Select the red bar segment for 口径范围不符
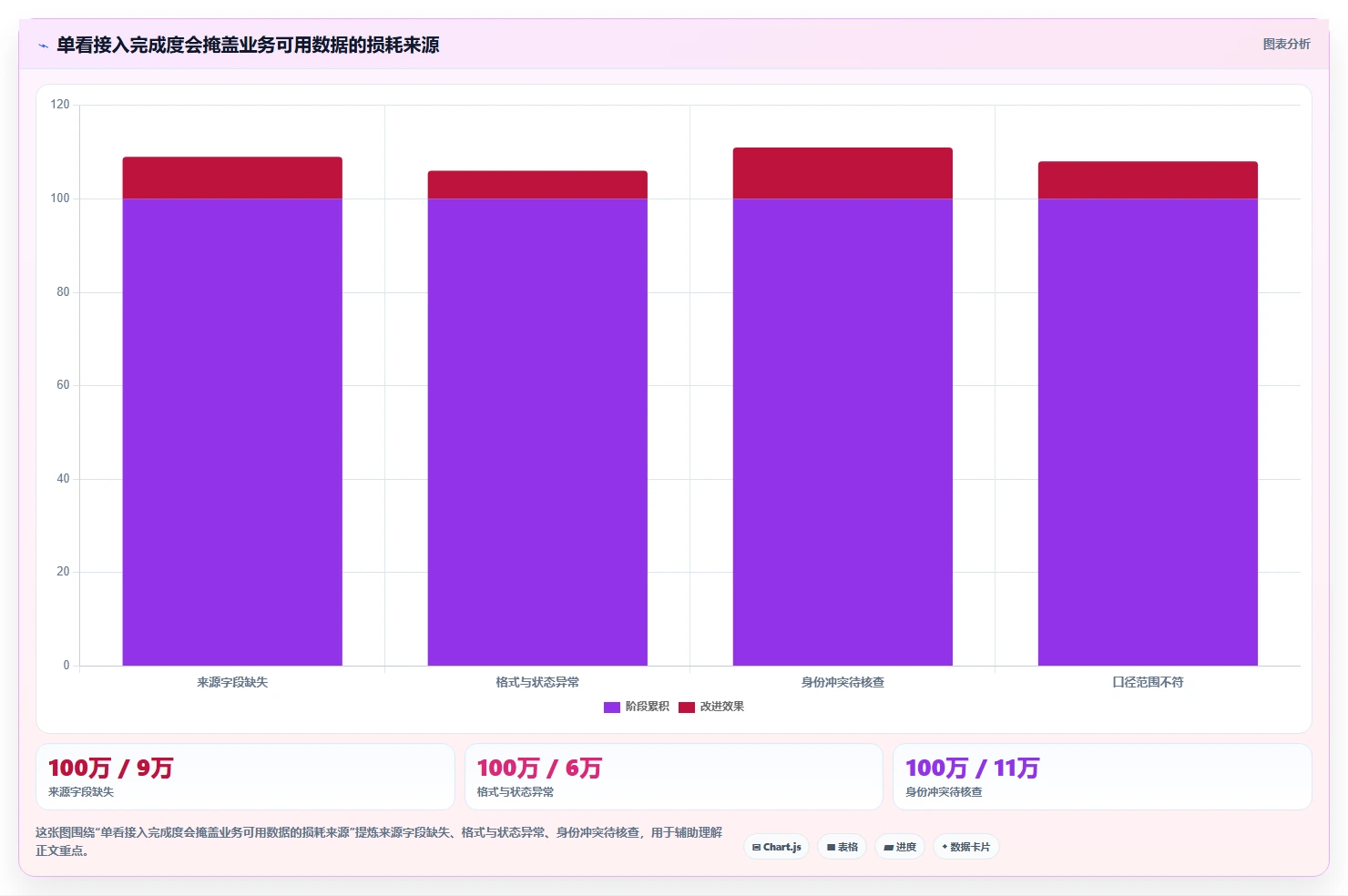 coord(1148,180)
